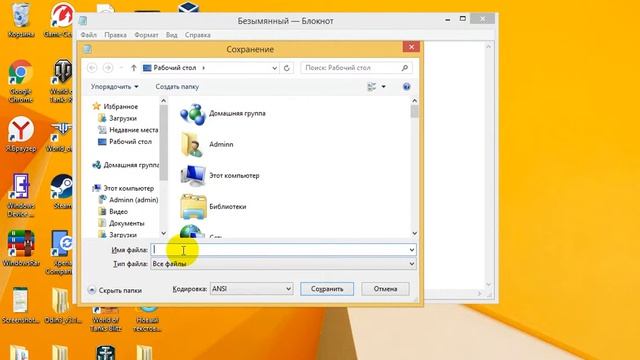Viewport: 640px width, 360px height.
Task: Change view with the view mode icon
Action: [372, 87]
